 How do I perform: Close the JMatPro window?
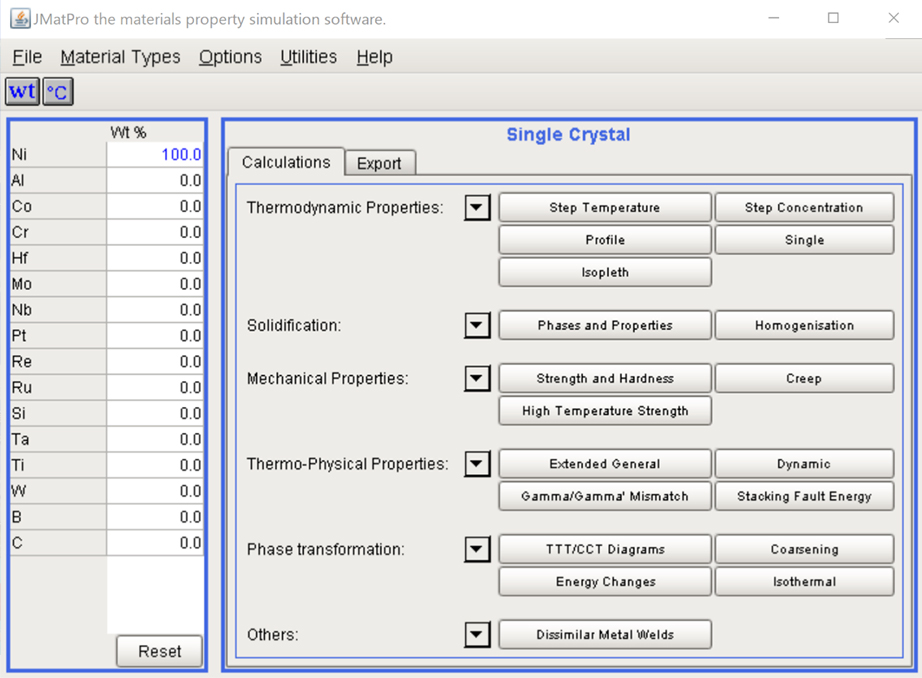(893, 18)
